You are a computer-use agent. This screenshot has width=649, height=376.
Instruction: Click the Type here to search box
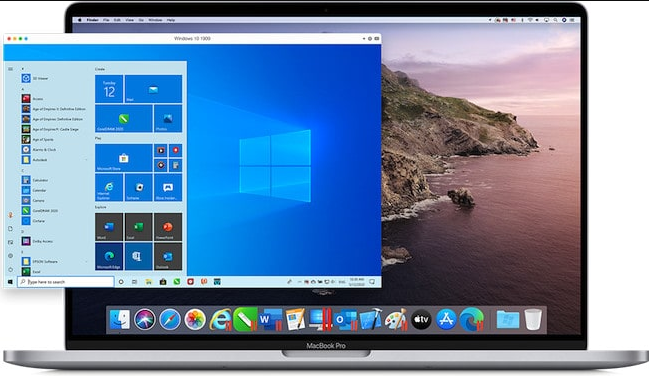[x=66, y=282]
